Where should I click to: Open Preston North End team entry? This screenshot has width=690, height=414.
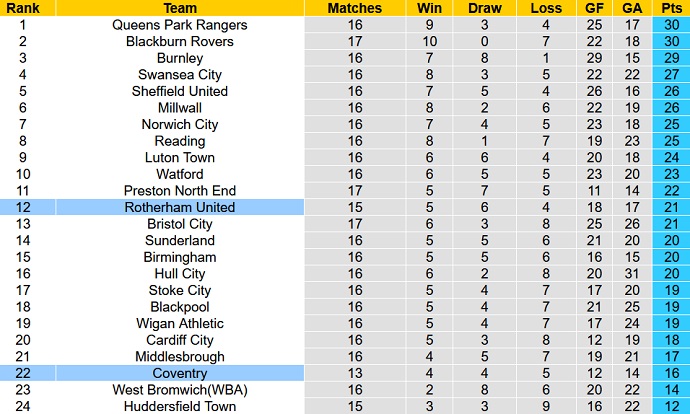[x=179, y=190]
